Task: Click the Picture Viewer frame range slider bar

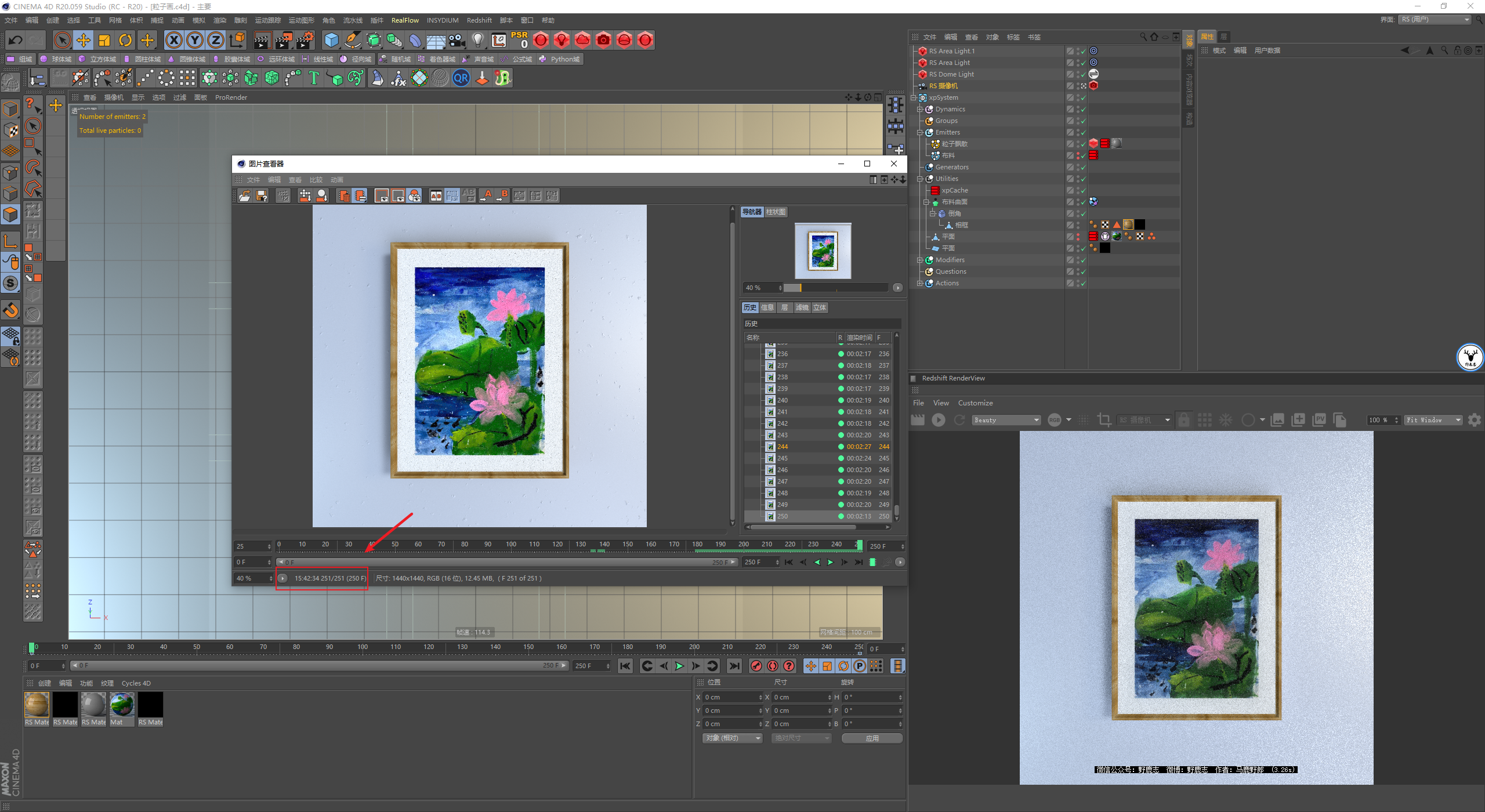Action: [507, 562]
